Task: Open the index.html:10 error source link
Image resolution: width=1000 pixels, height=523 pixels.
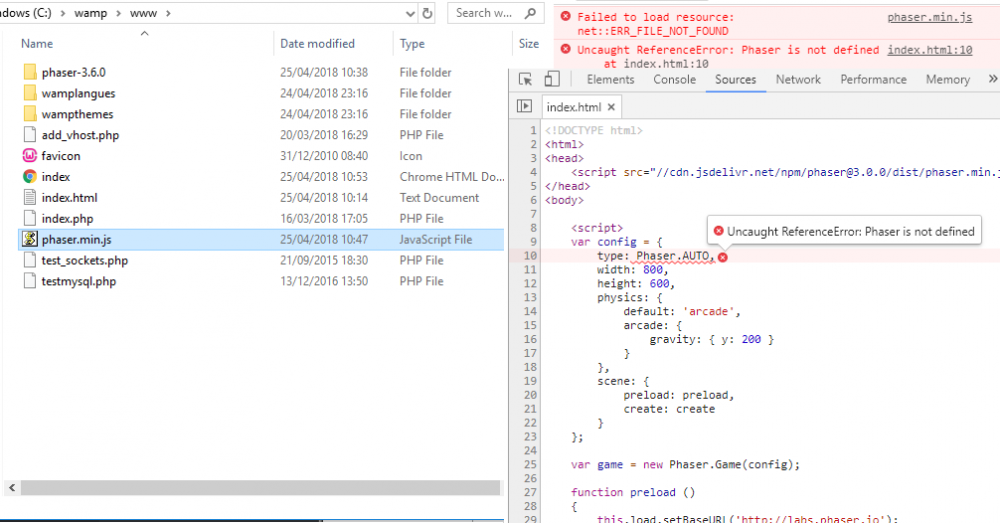Action: pyautogui.click(x=930, y=50)
